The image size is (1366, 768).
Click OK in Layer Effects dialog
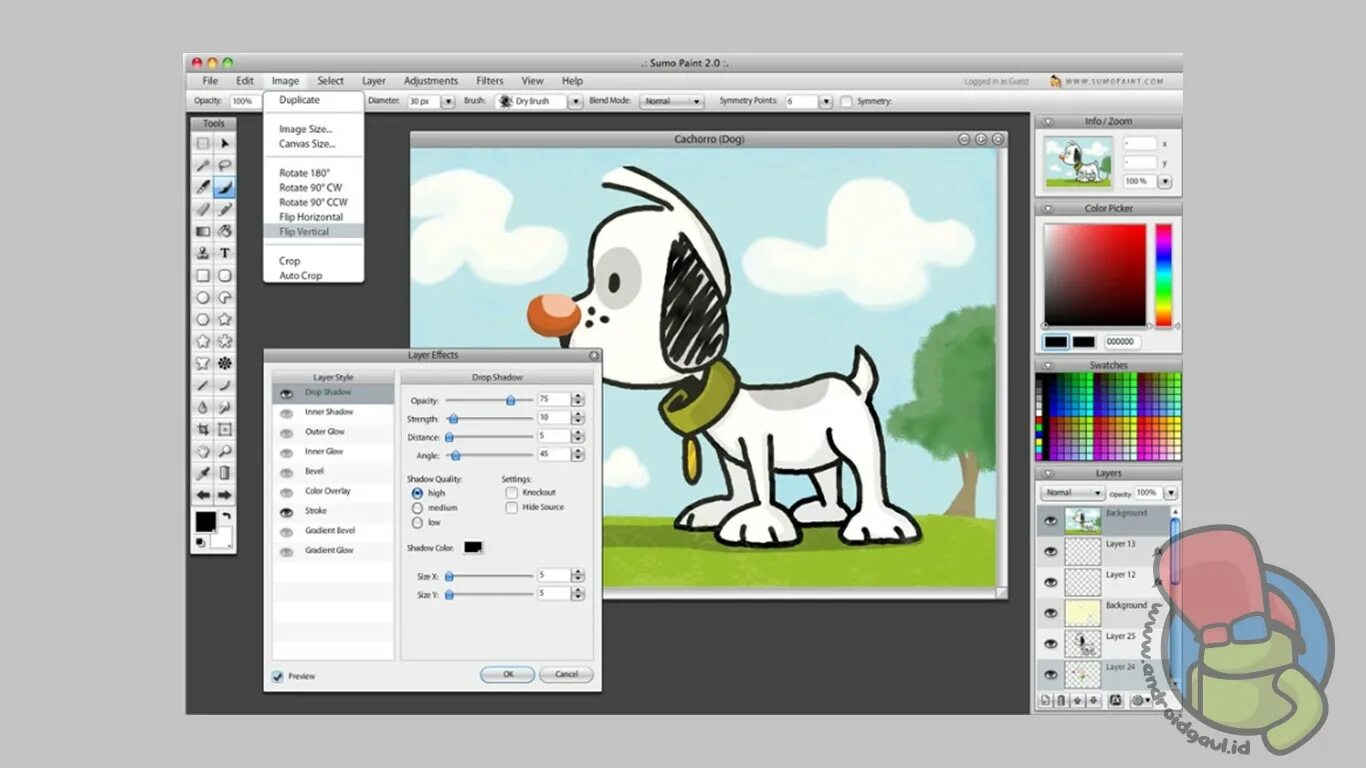click(x=507, y=674)
